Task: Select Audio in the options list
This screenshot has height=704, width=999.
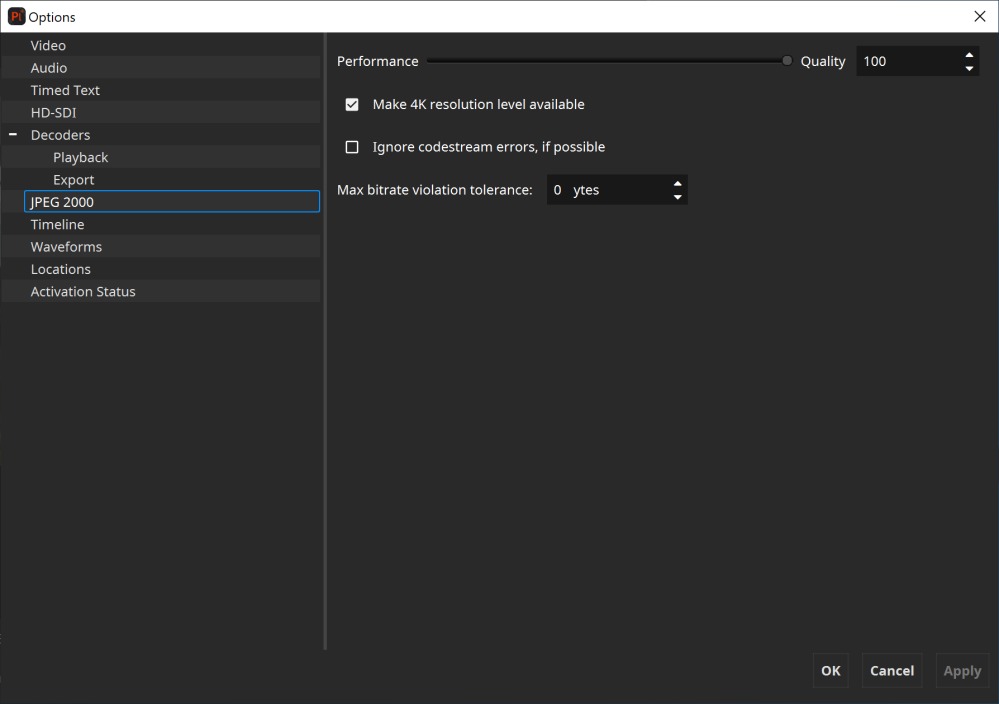Action: pos(49,68)
